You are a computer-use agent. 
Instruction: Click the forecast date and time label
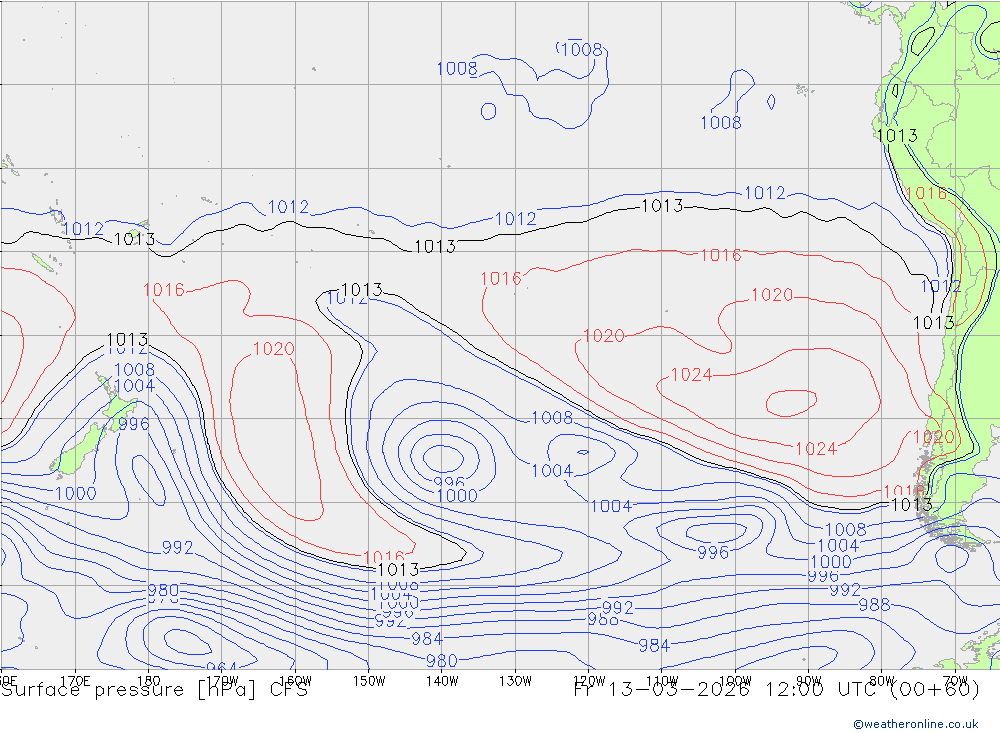pyautogui.click(x=777, y=690)
